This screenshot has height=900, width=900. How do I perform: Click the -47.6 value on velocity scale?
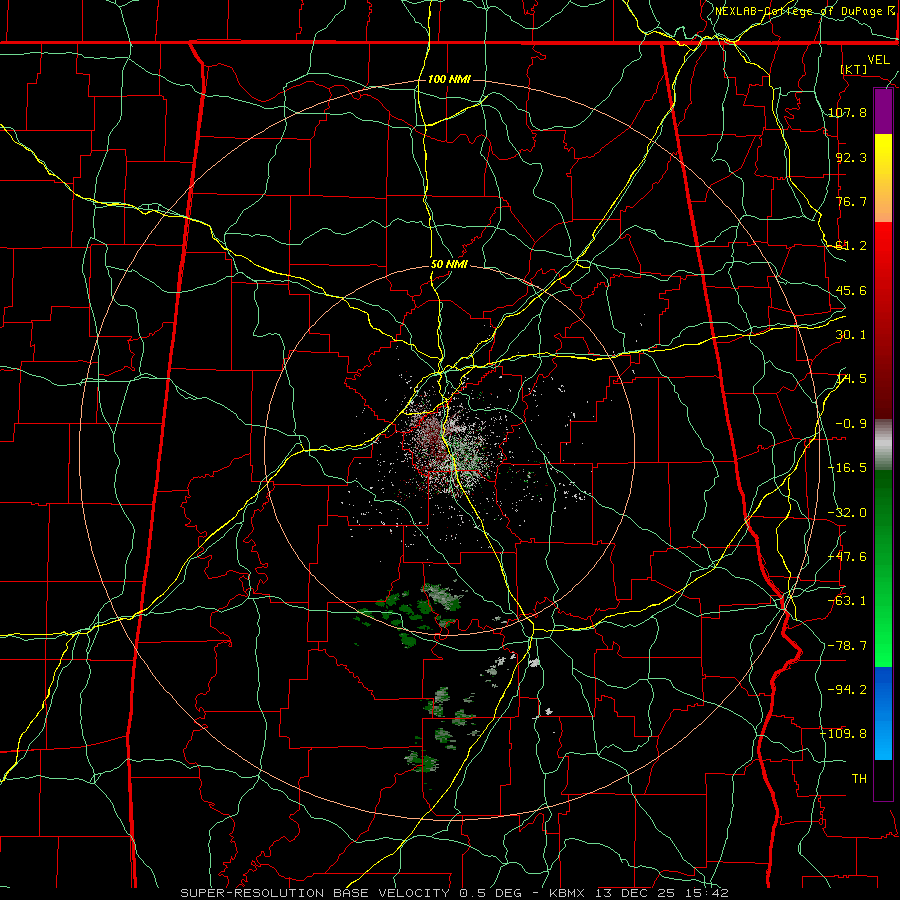[x=847, y=557]
